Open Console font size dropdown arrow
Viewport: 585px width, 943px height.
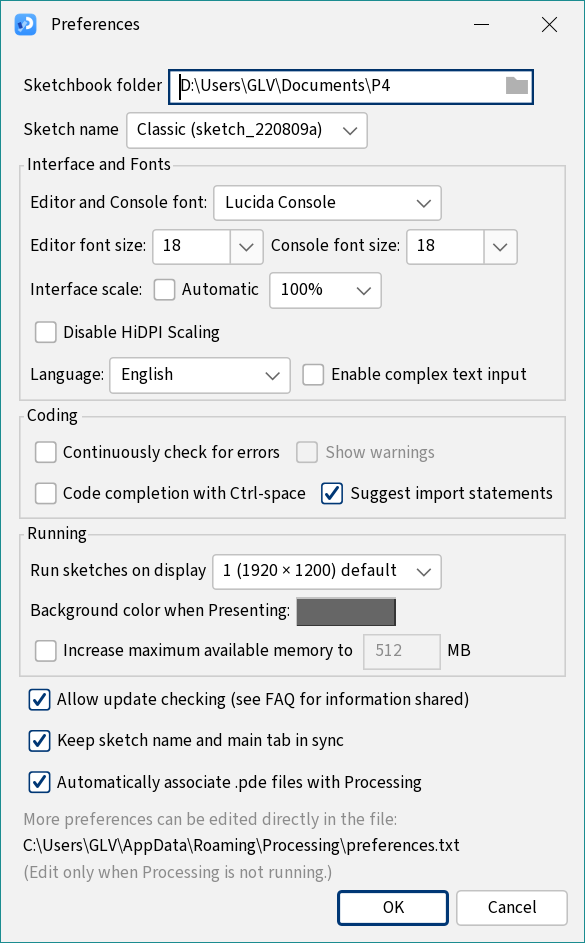coord(500,247)
